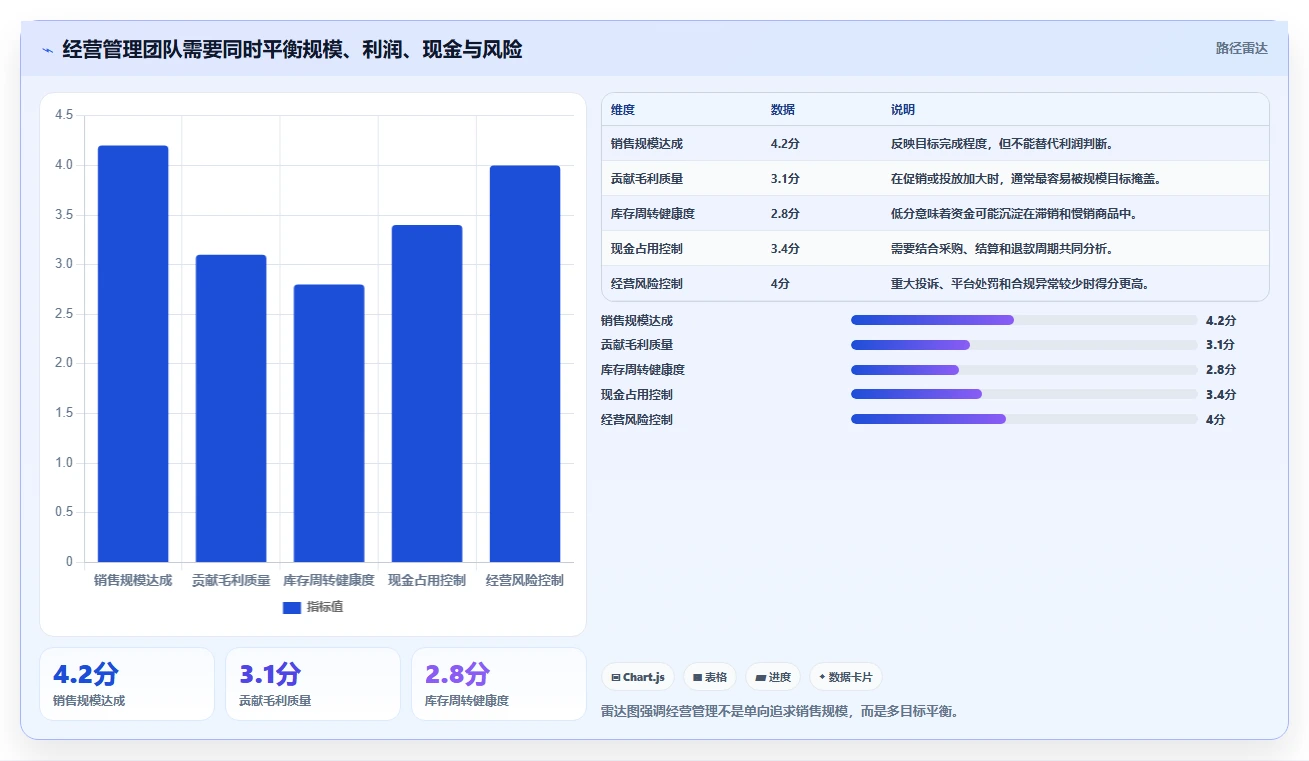Image resolution: width=1309 pixels, height=761 pixels.
Task: Select the 贡献毛利质量 table row cell
Action: tap(647, 179)
